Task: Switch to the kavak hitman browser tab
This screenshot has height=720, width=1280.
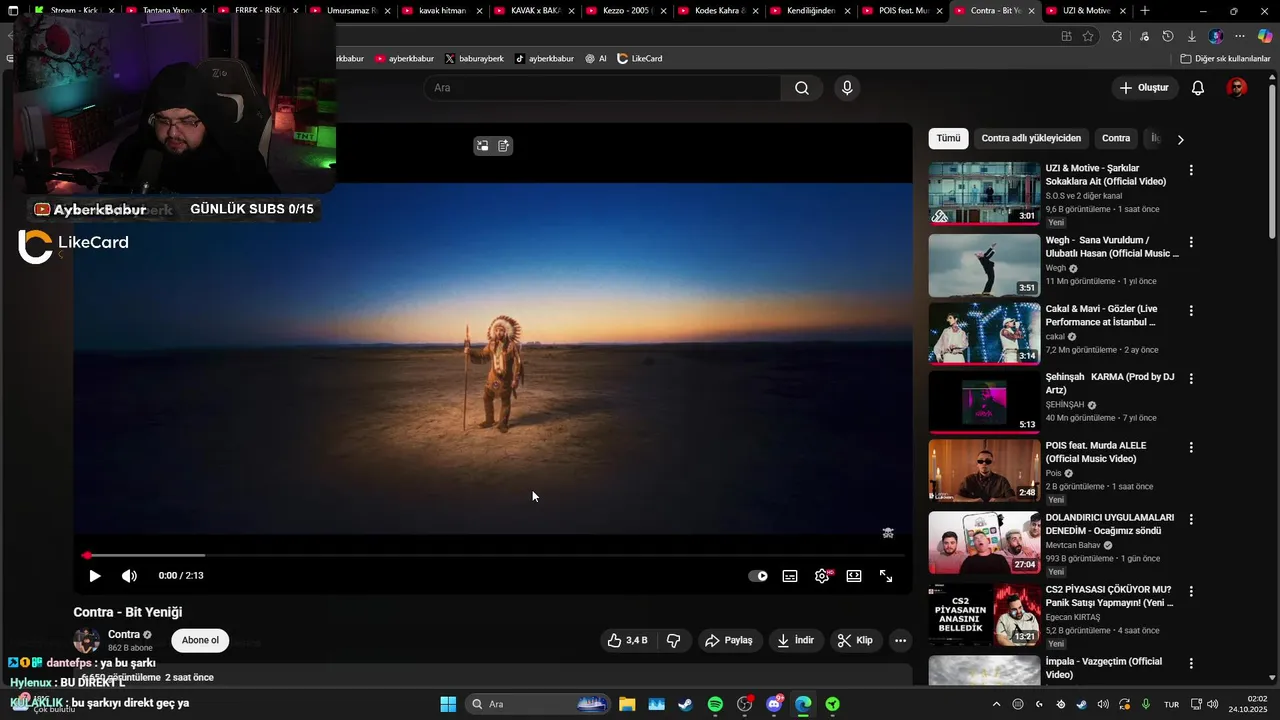Action: (x=441, y=11)
